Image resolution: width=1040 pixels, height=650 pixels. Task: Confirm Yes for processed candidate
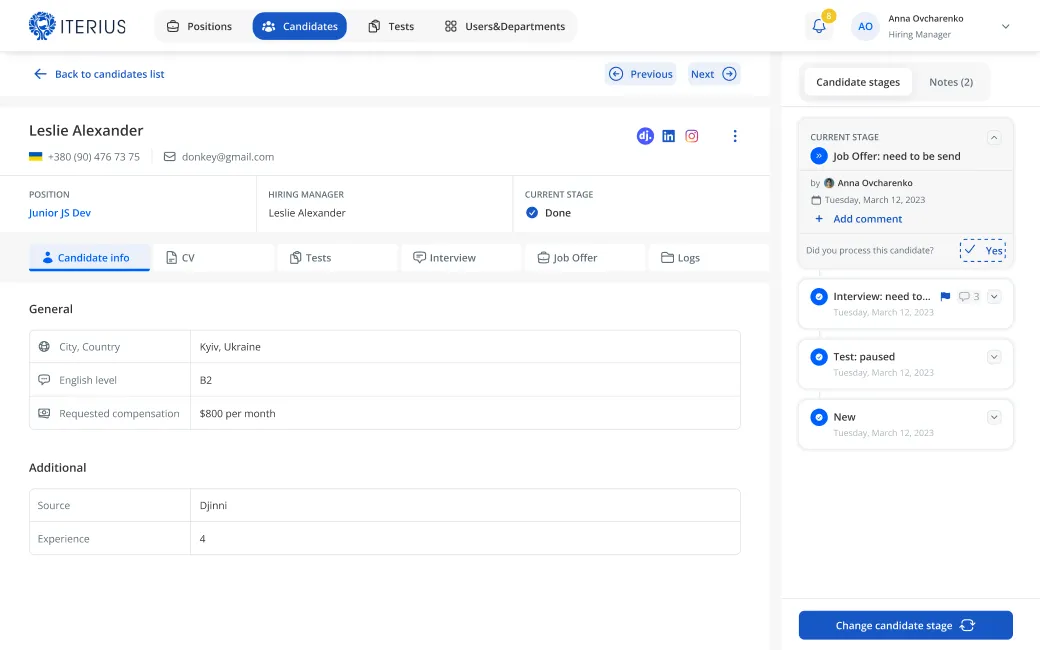click(982, 250)
